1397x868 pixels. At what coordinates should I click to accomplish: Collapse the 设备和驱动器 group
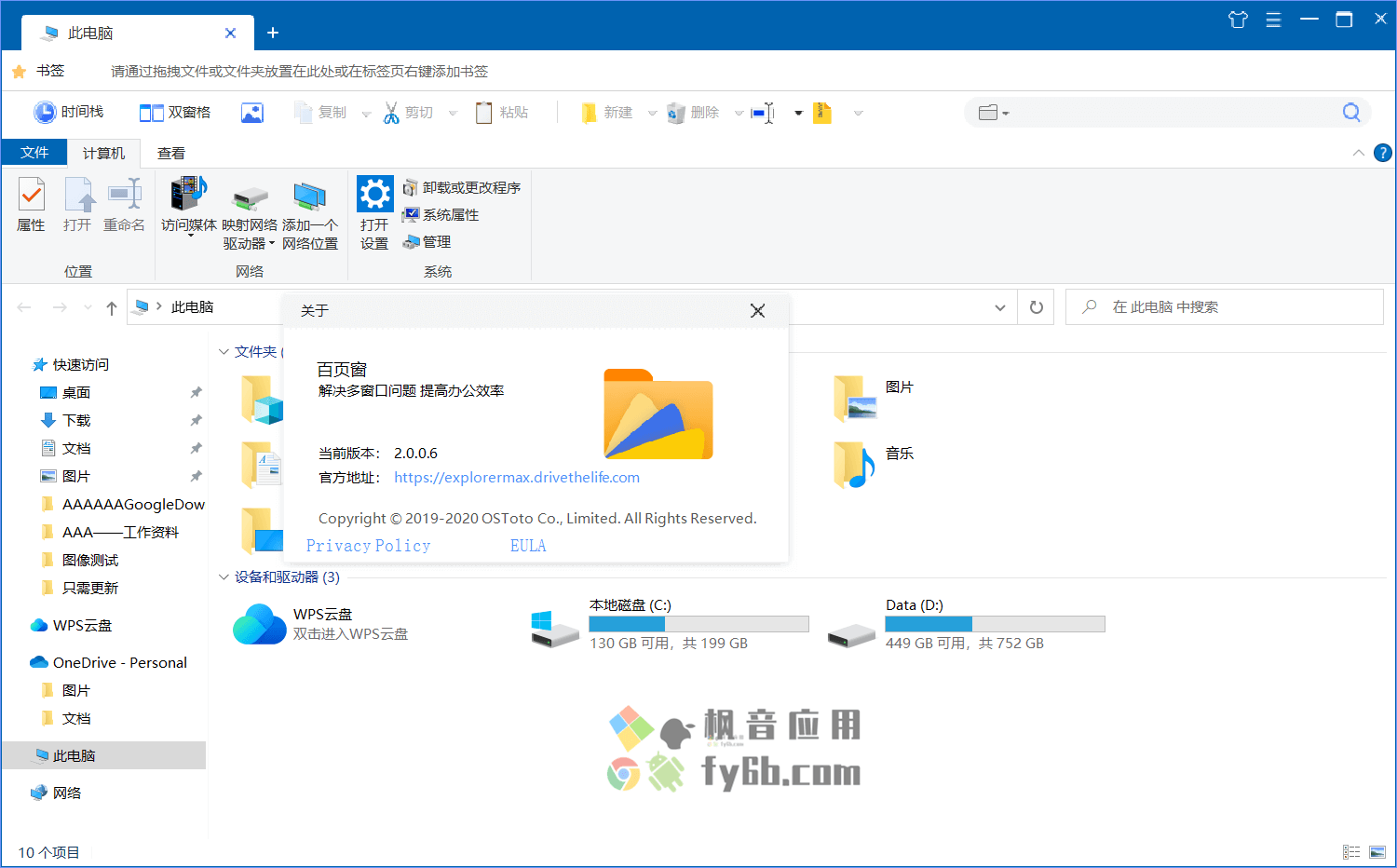pos(224,577)
